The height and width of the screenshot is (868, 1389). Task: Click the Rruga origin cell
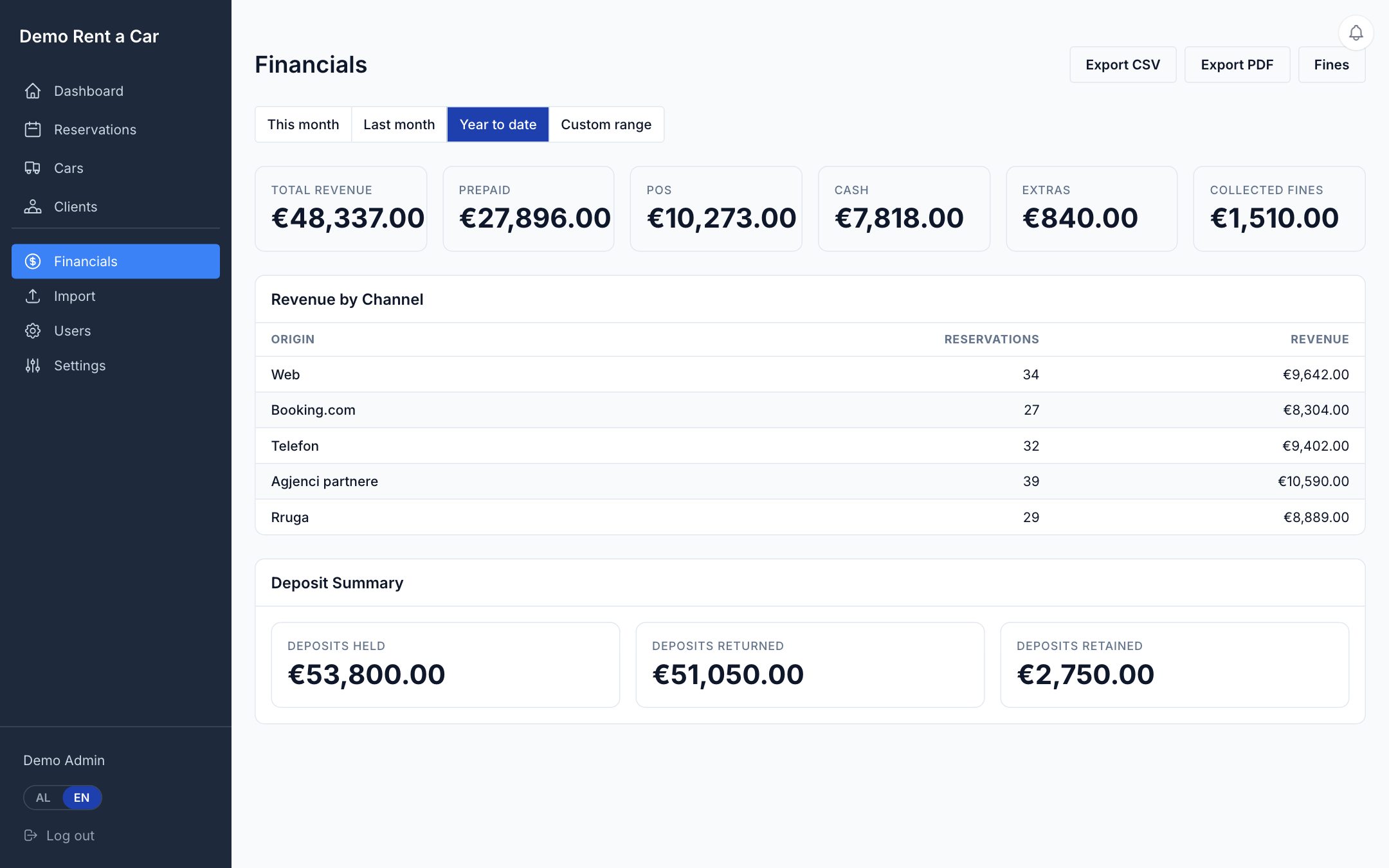290,518
